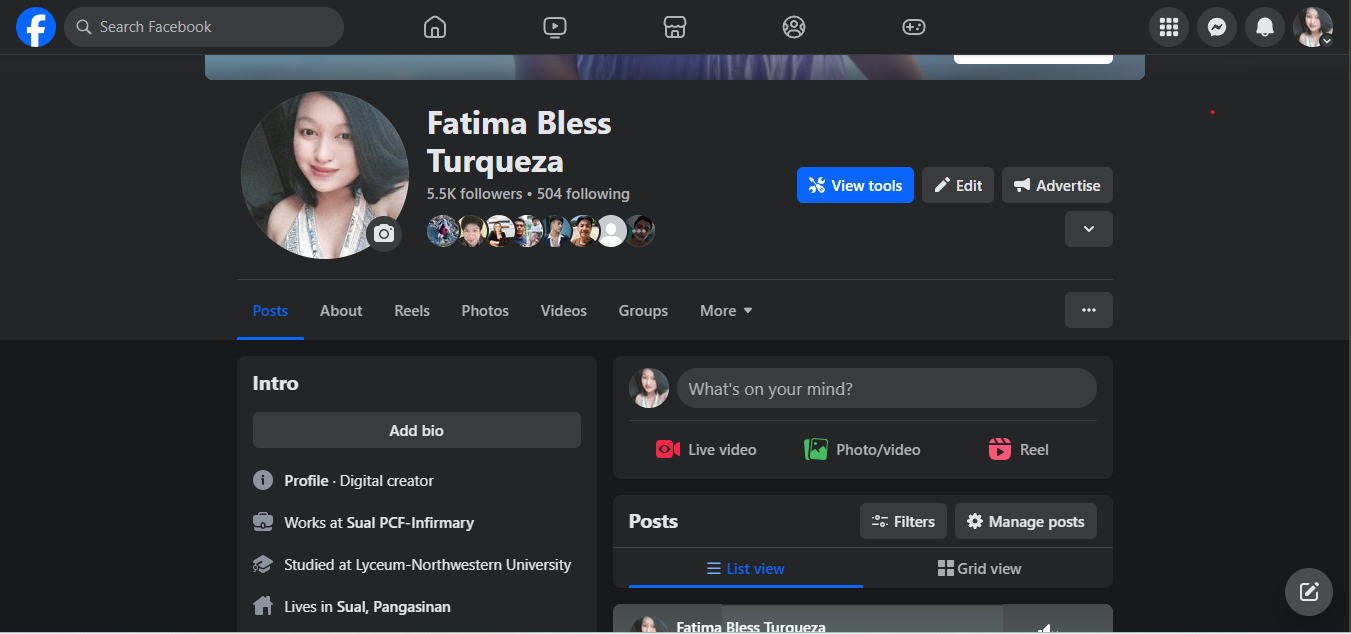
Task: Click the Fatima Bless Turqueza post author name
Action: click(x=751, y=627)
